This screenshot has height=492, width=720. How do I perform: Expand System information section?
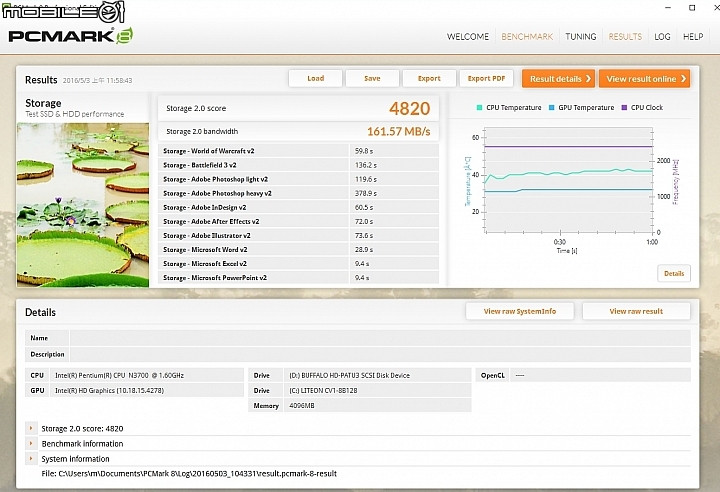(x=31, y=459)
